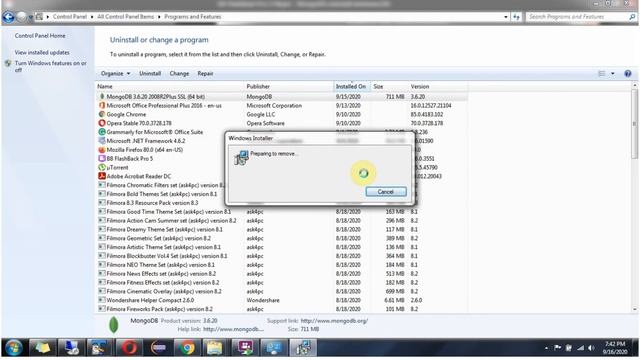Click the navigation Back arrow button
640x360 pixels.
pos(8,17)
